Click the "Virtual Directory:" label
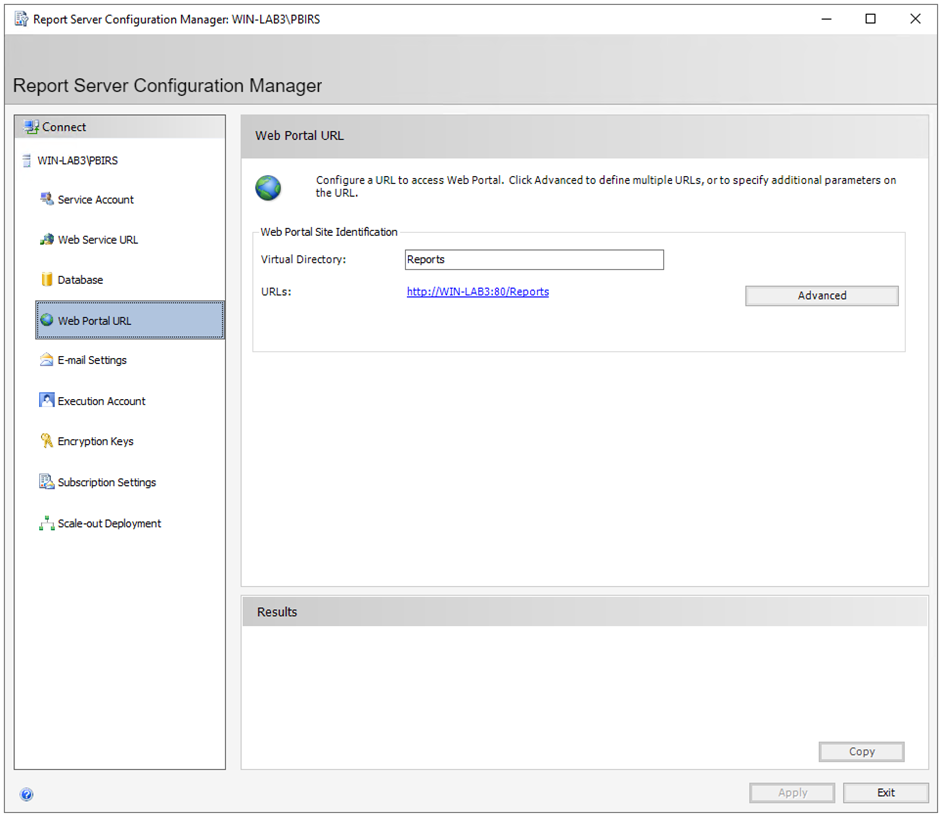 pyautogui.click(x=303, y=260)
